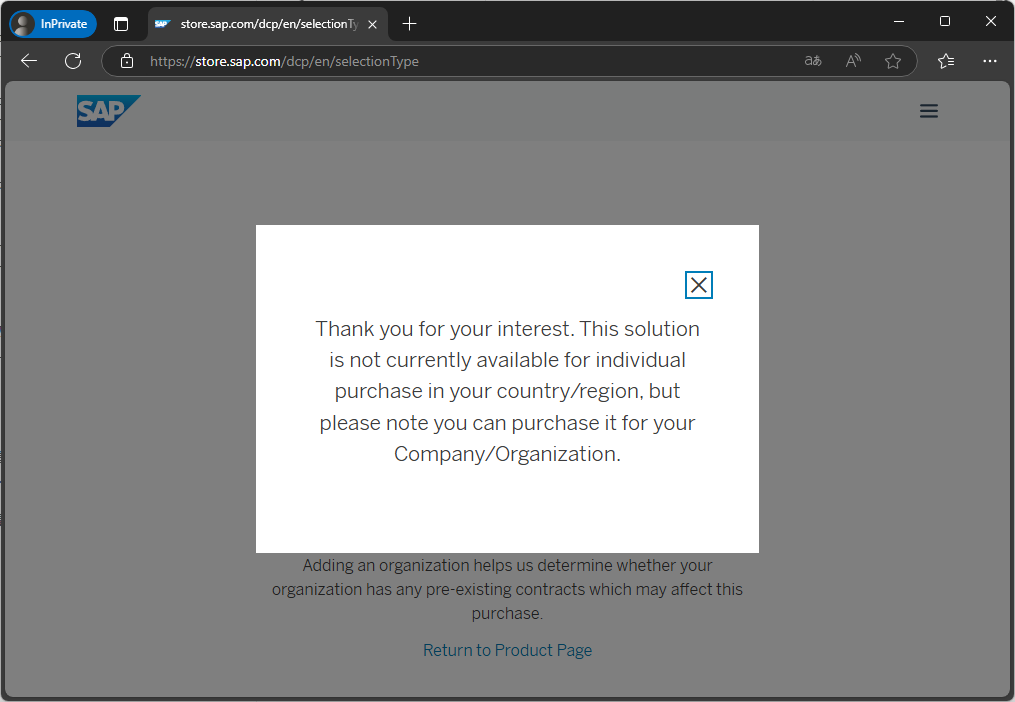Close the availability notice dialog
This screenshot has height=702, width=1015.
(698, 285)
